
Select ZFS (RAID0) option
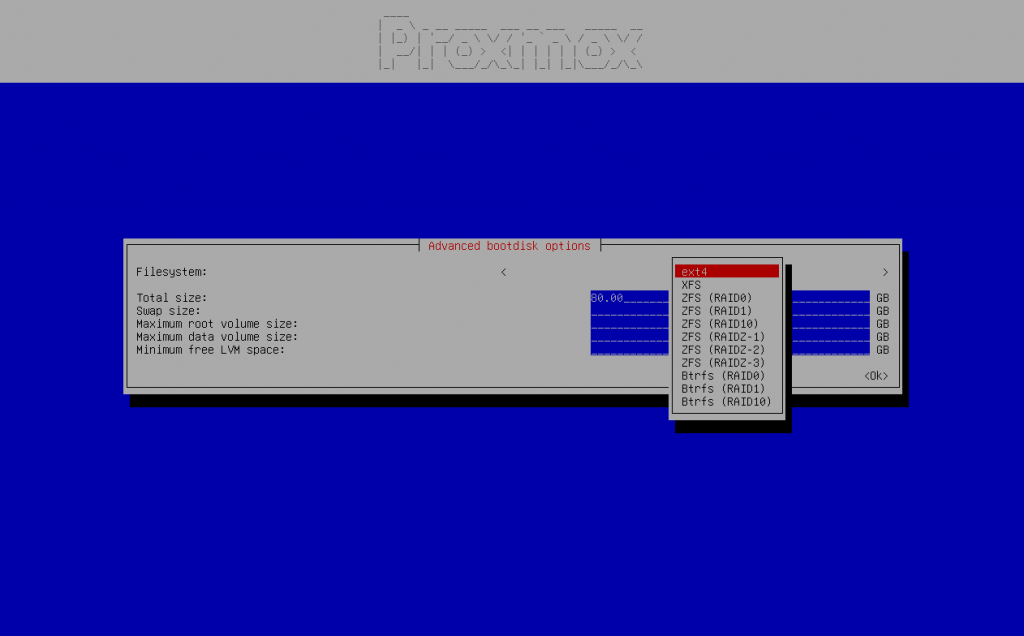click(x=716, y=298)
